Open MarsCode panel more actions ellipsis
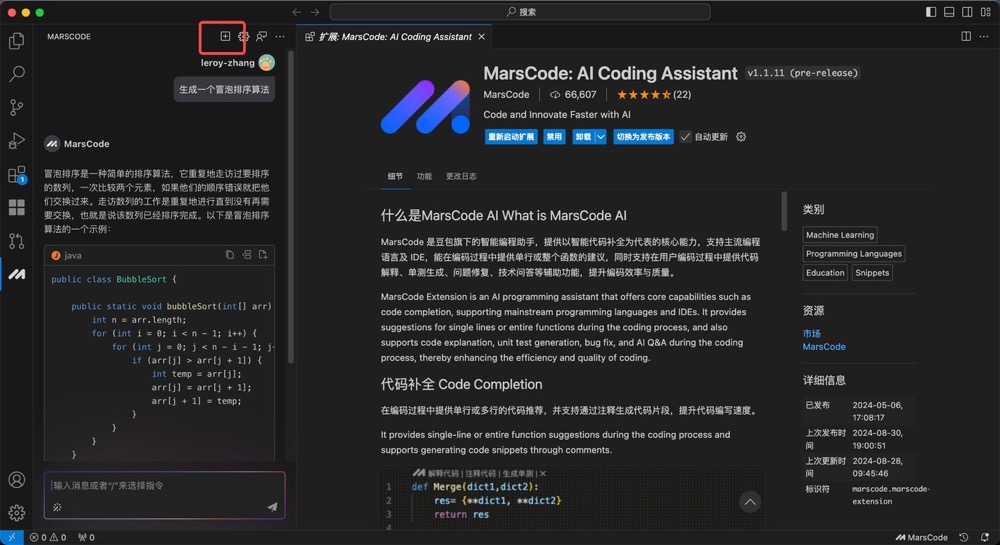The image size is (1000, 545). click(x=280, y=36)
